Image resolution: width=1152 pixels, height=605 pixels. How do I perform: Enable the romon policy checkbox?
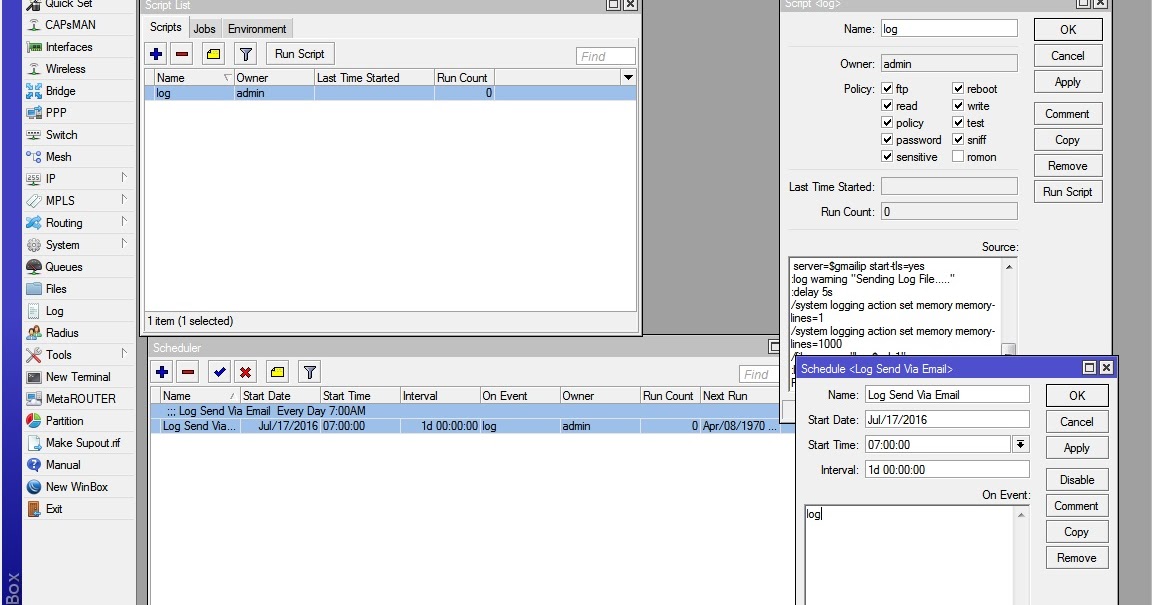[x=956, y=156]
